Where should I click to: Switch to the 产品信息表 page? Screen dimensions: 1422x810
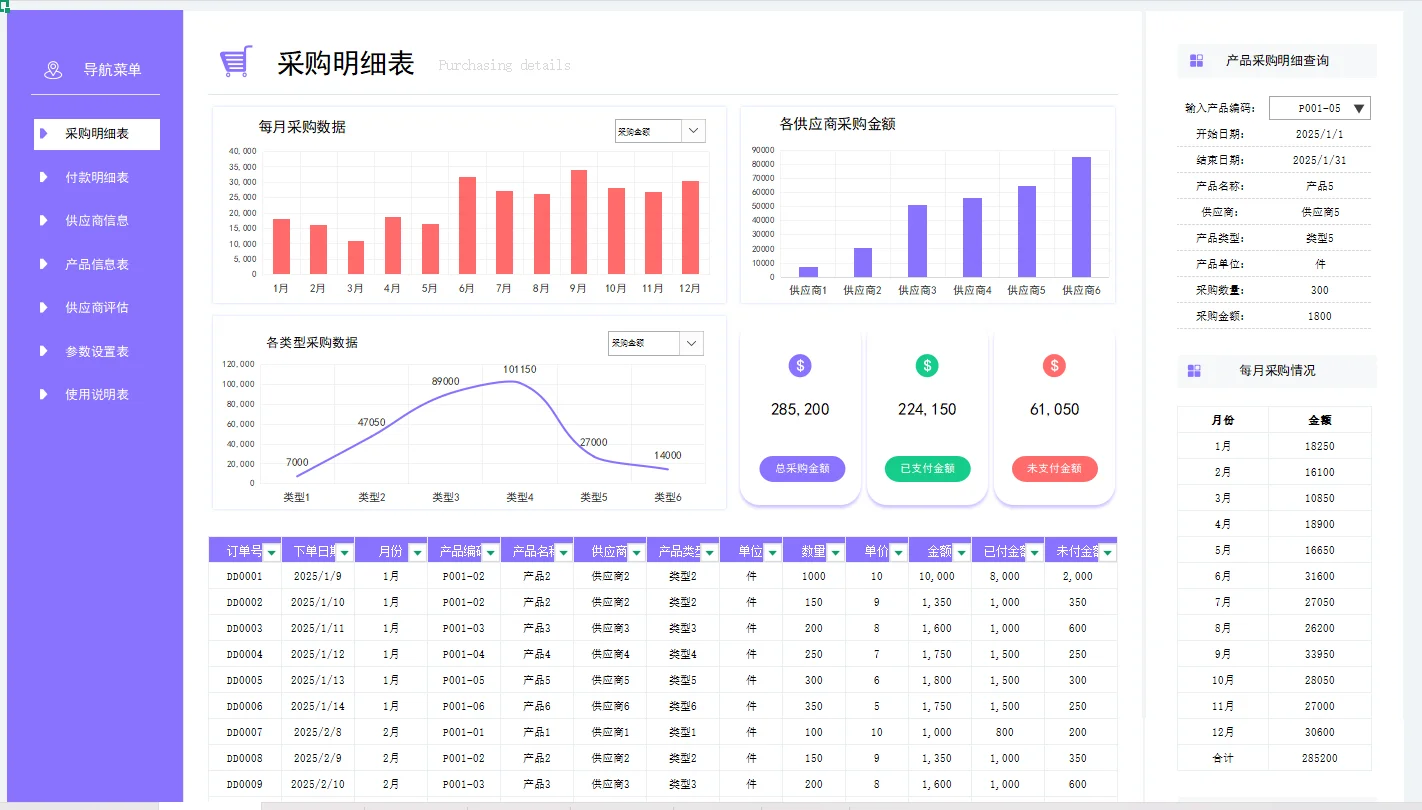pos(95,264)
